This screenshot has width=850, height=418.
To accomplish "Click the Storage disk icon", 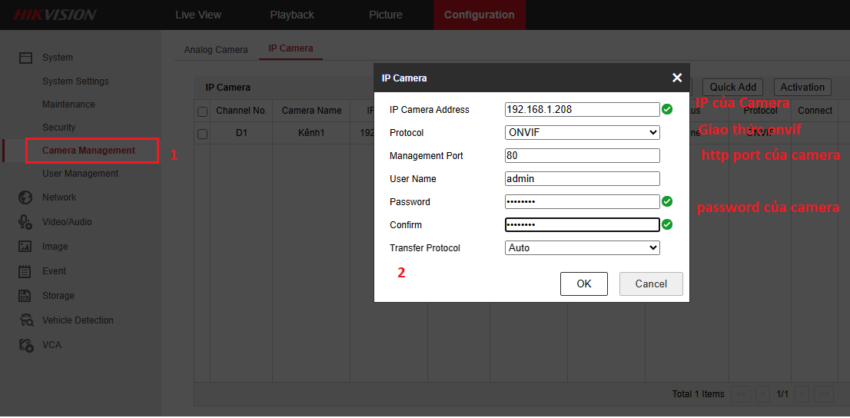I will coord(25,296).
